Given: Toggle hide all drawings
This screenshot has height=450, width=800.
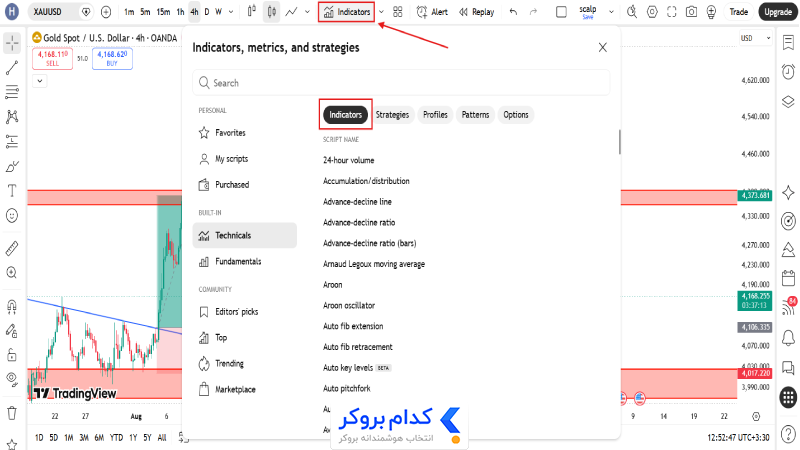Looking at the screenshot, I should click(12, 379).
